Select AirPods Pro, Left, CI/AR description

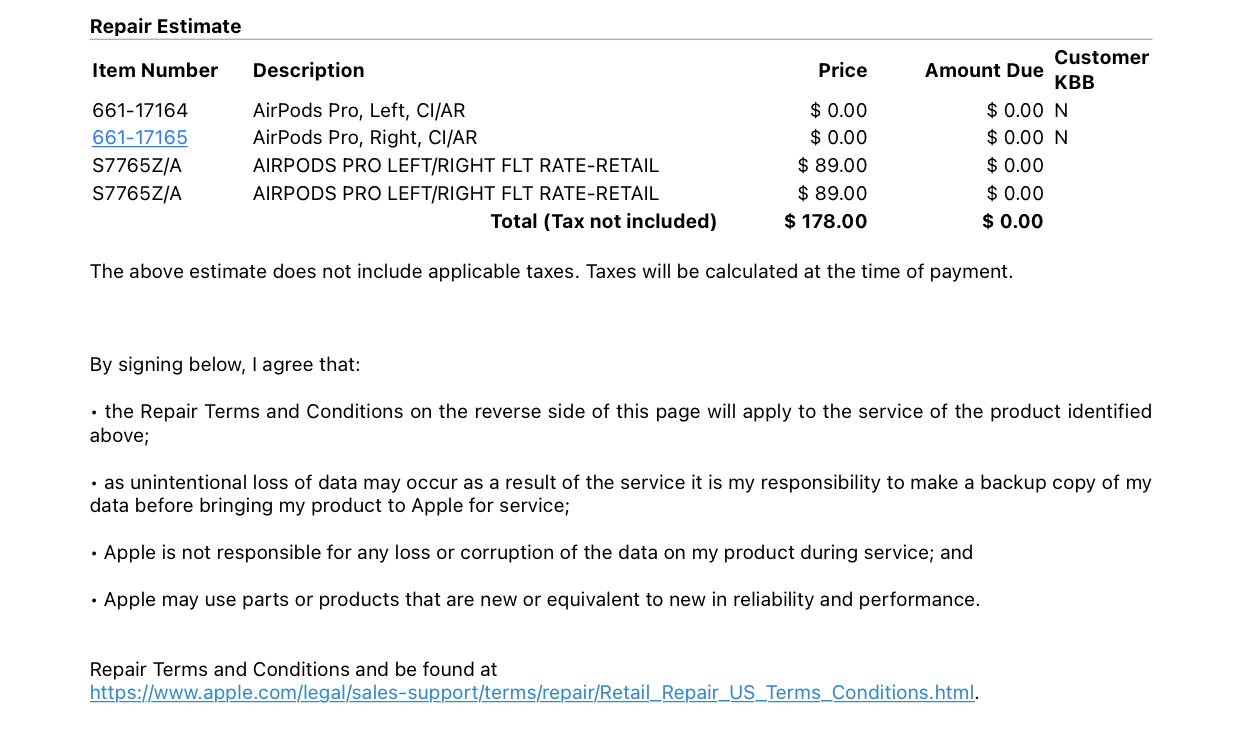[359, 110]
